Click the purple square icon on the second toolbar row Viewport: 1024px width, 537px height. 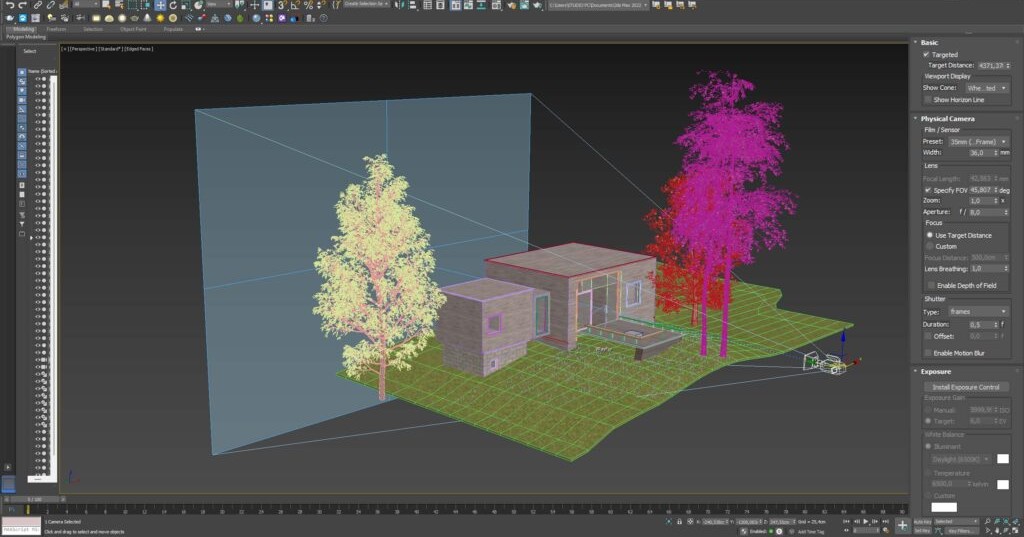tap(281, 18)
